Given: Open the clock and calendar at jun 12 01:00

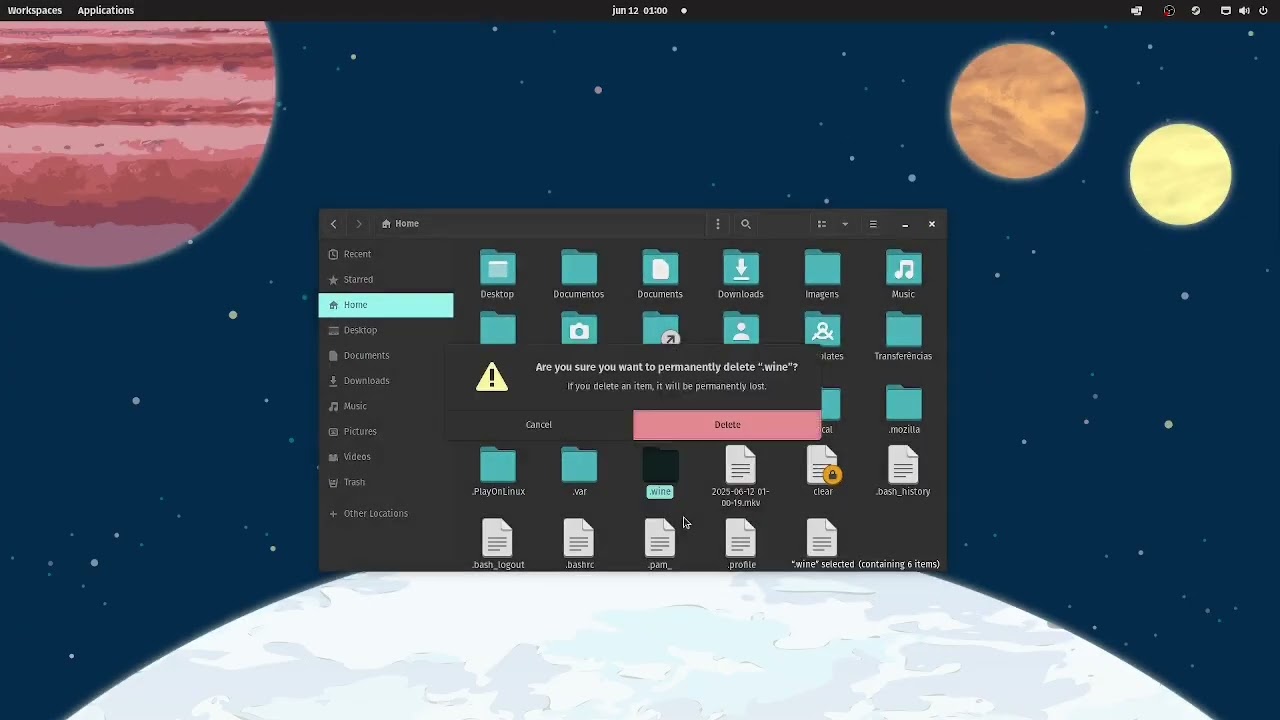Looking at the screenshot, I should 640,10.
